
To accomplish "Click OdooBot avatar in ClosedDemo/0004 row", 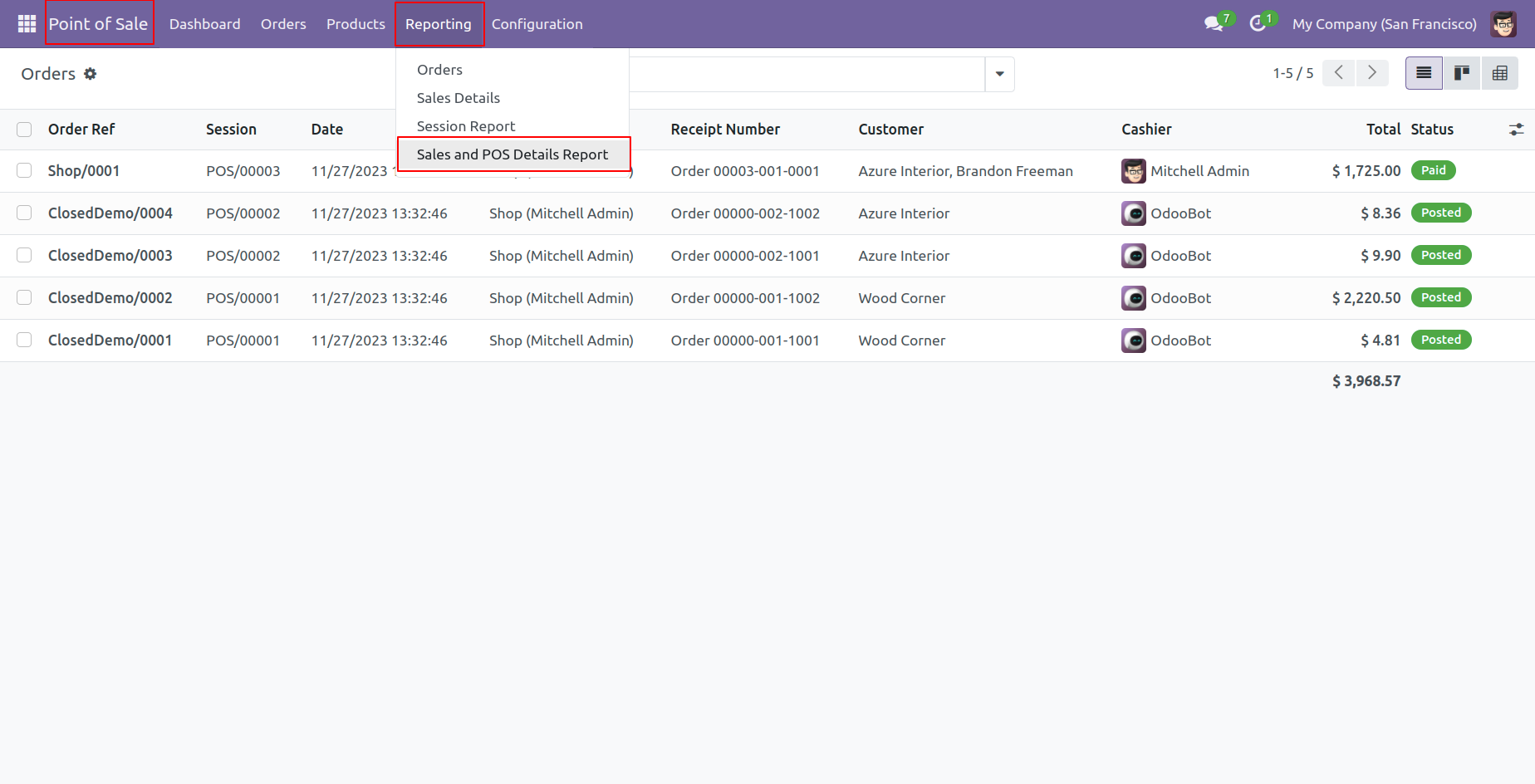I will coord(1134,213).
